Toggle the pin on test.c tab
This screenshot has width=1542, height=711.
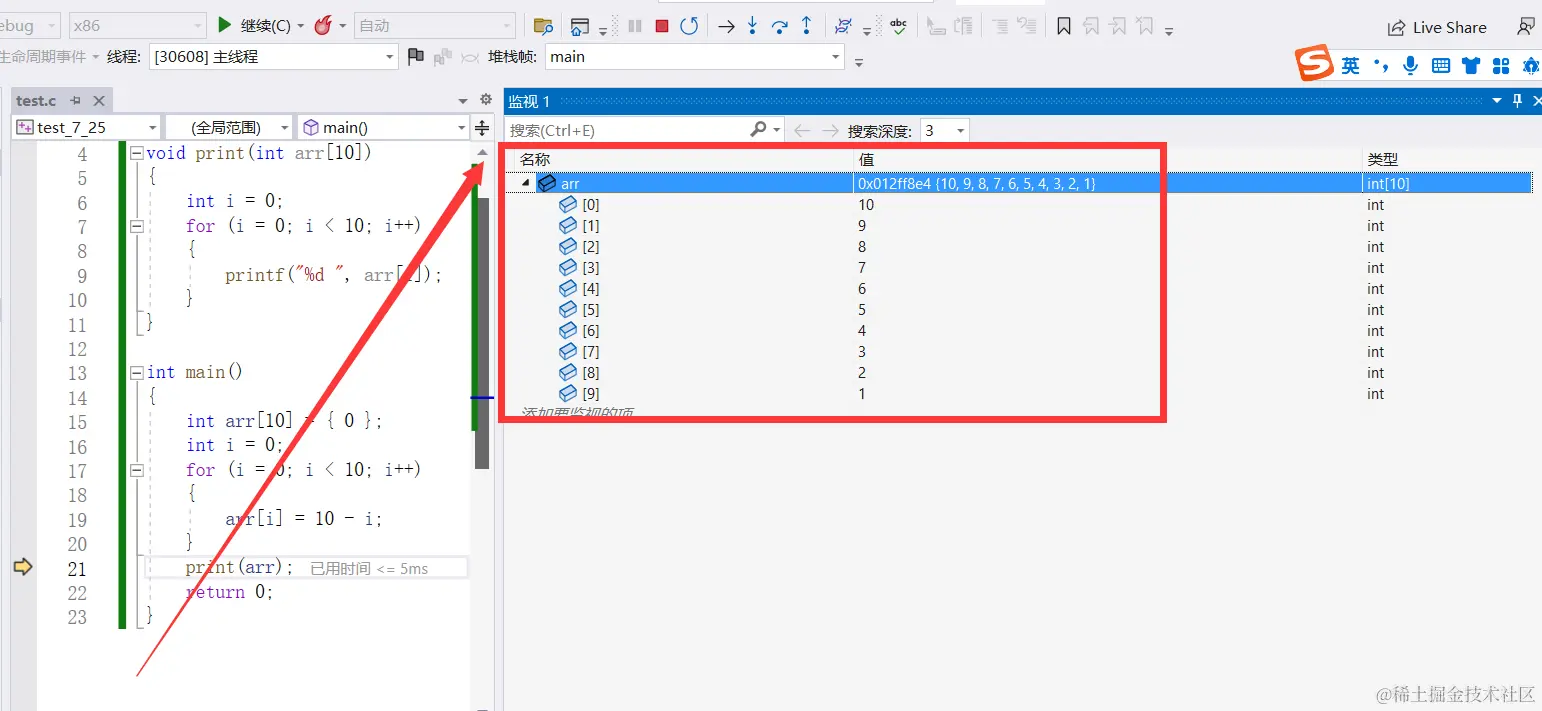pyautogui.click(x=76, y=101)
